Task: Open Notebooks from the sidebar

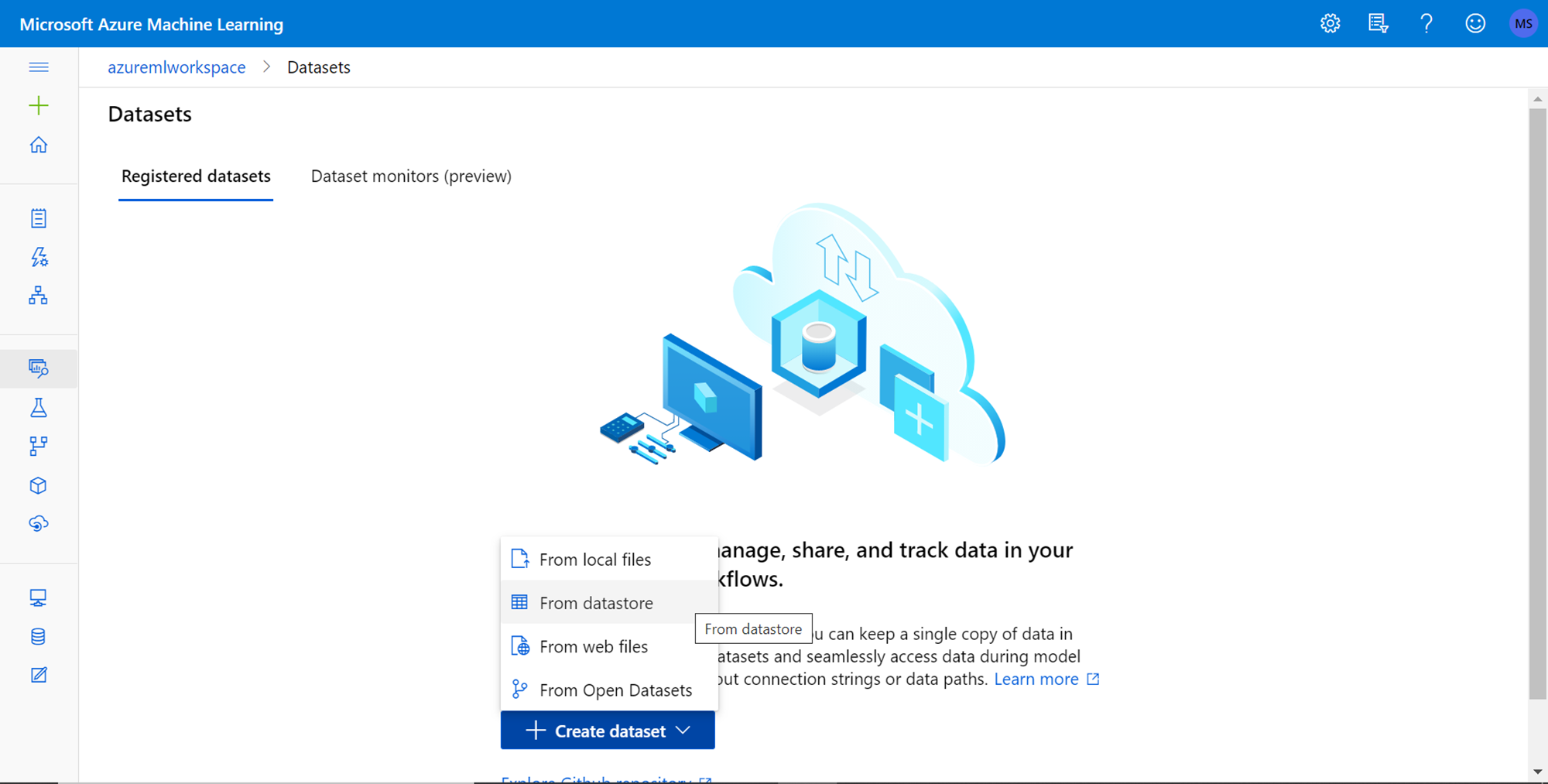Action: pos(39,218)
